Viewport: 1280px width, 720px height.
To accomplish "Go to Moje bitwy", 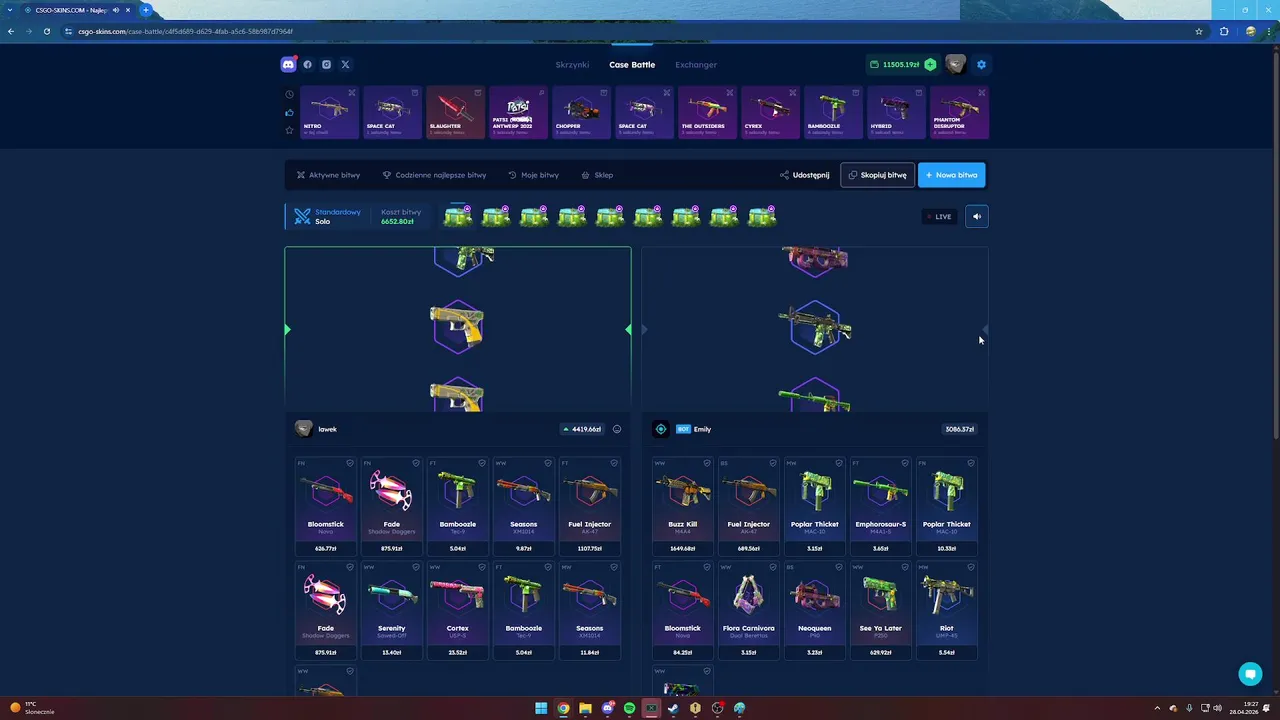I will [x=533, y=175].
